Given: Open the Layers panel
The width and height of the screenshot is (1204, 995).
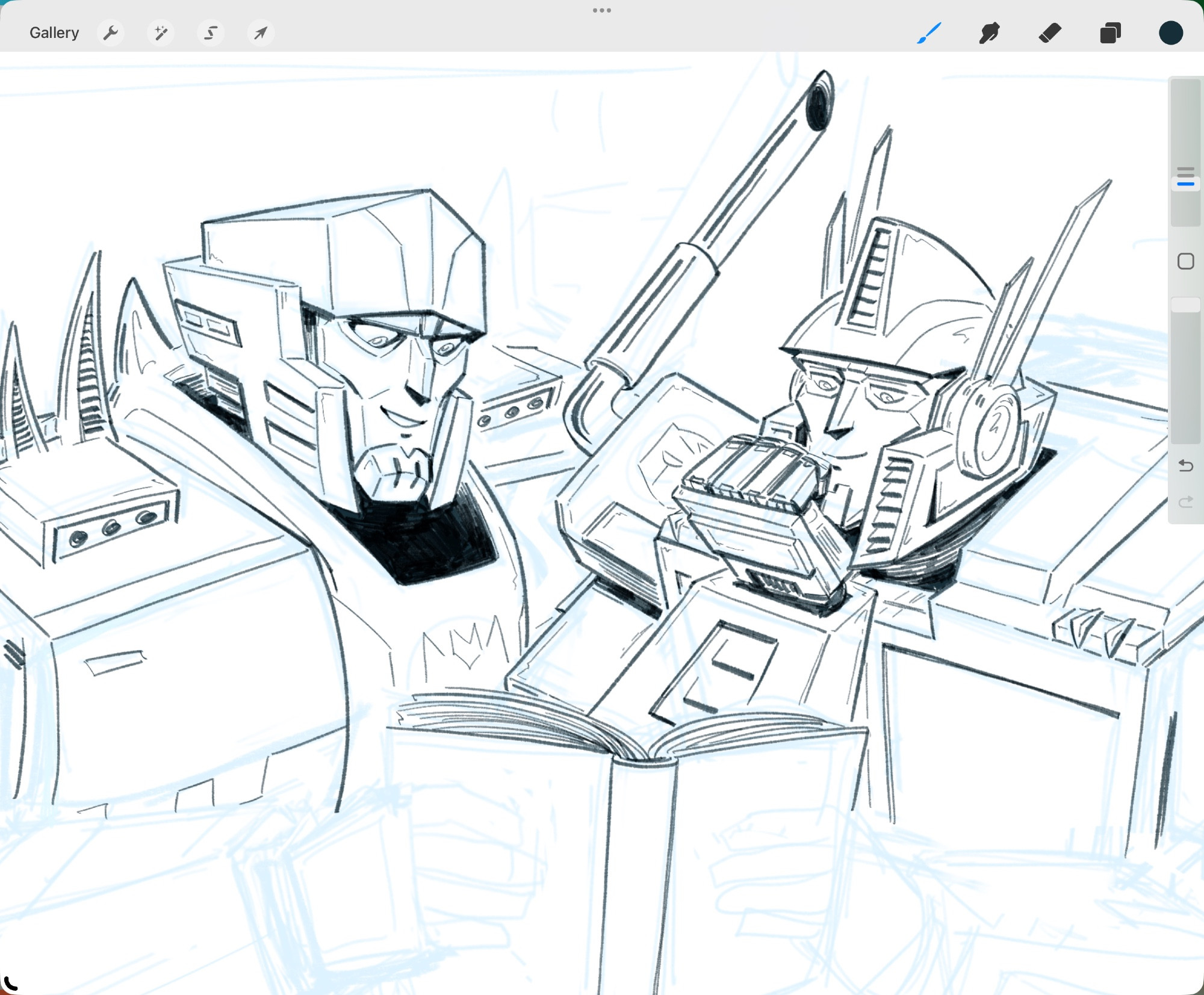Looking at the screenshot, I should 1110,33.
